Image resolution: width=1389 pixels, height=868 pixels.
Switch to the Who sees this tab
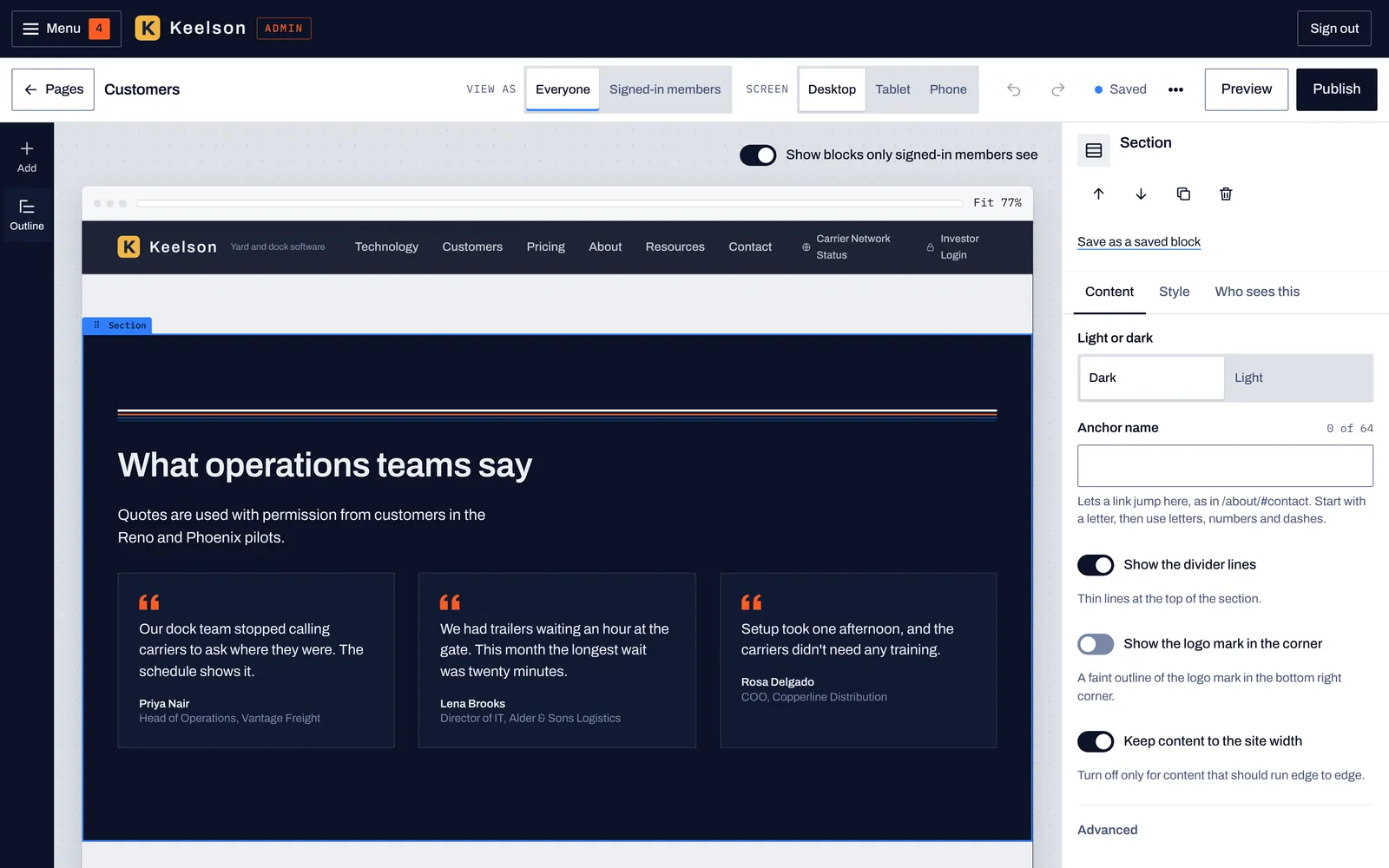(x=1257, y=292)
